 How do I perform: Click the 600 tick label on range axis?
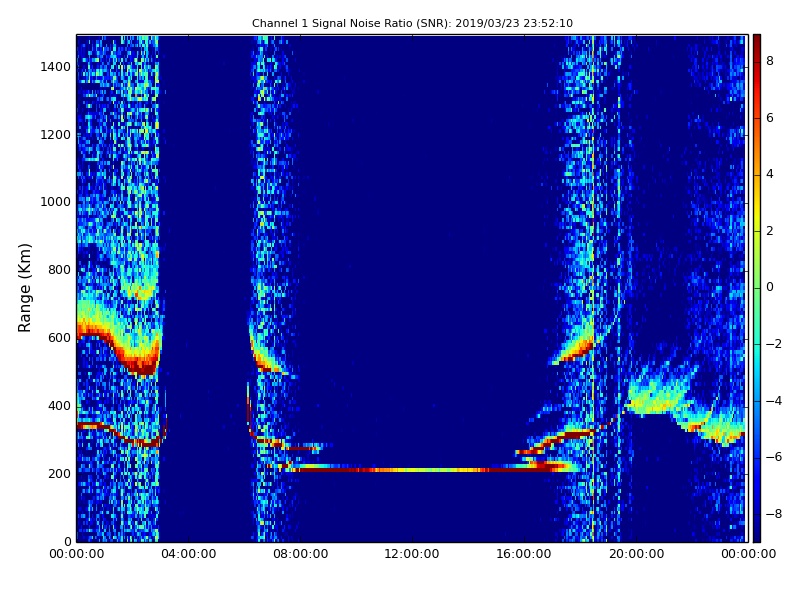coord(59,338)
